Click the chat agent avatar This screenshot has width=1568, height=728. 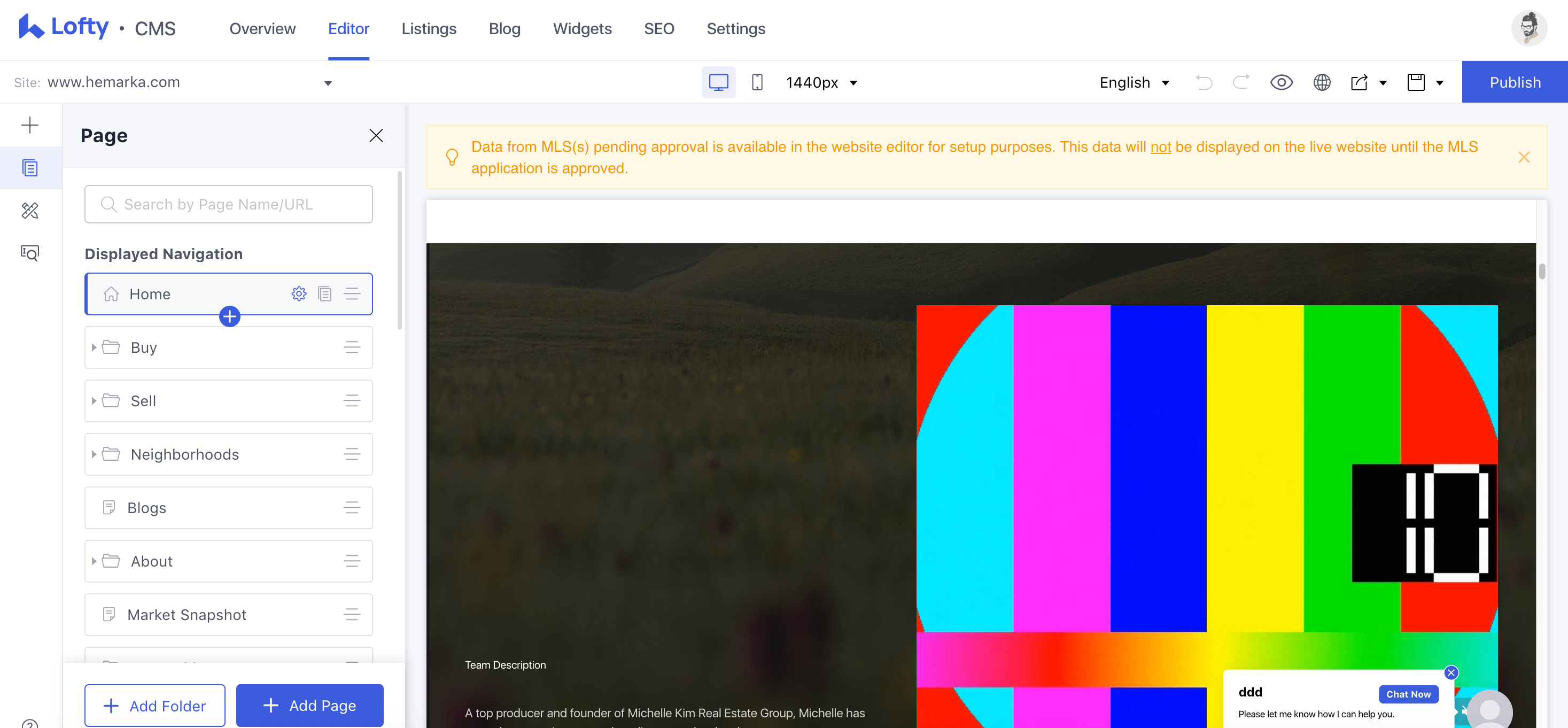[x=1489, y=710]
